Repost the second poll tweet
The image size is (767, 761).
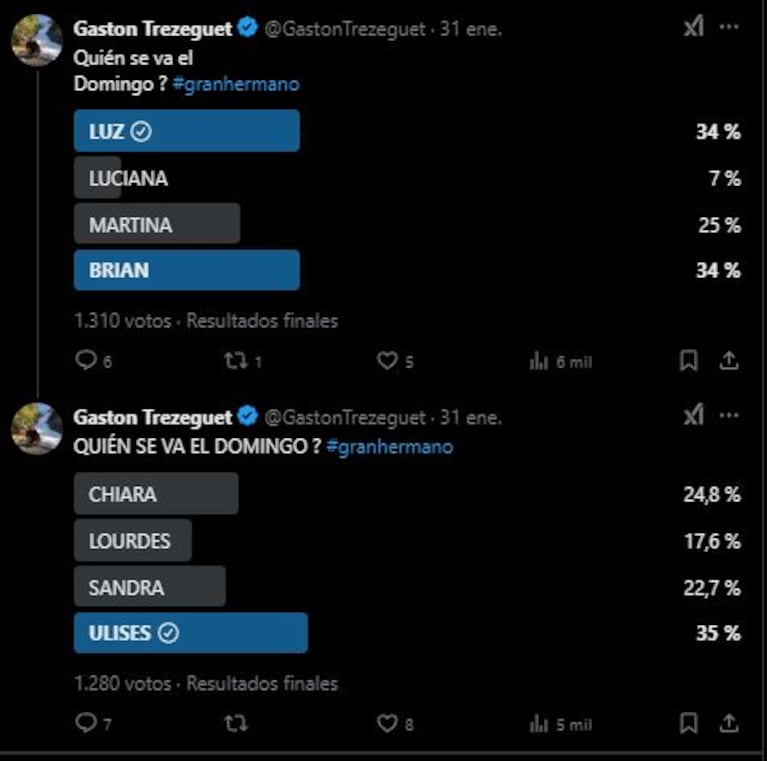[236, 723]
